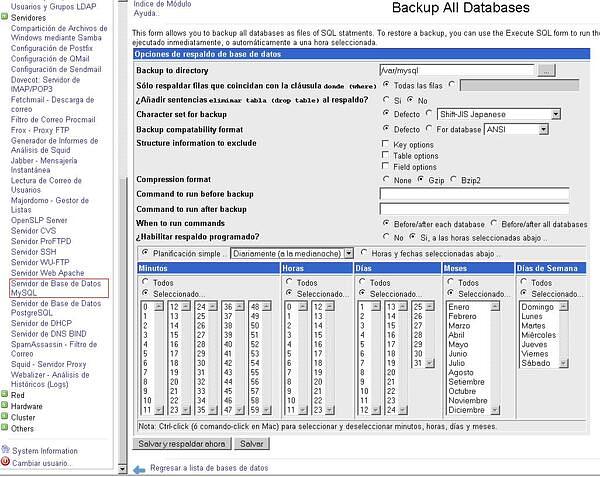Screen dimensions: 600x477
Task: Click the System Information icon
Action: [x=5, y=451]
